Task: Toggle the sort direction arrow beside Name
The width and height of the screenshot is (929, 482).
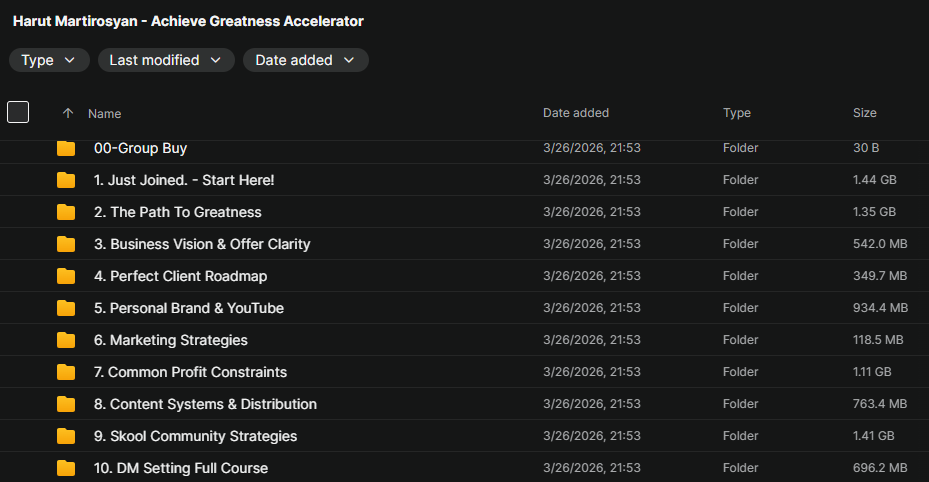Action: coord(68,113)
